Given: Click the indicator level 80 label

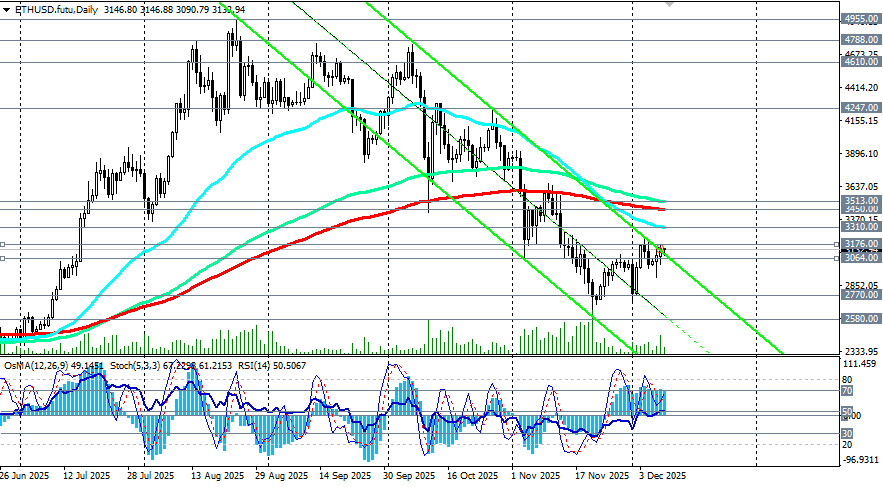Looking at the screenshot, I should click(x=846, y=380).
